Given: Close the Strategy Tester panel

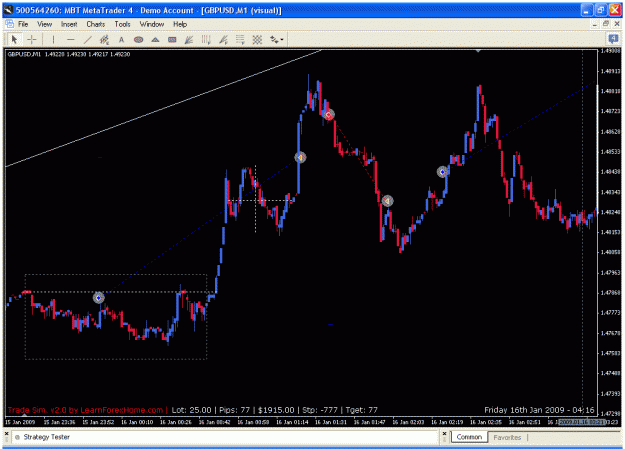Looking at the screenshot, I should pos(6,433).
